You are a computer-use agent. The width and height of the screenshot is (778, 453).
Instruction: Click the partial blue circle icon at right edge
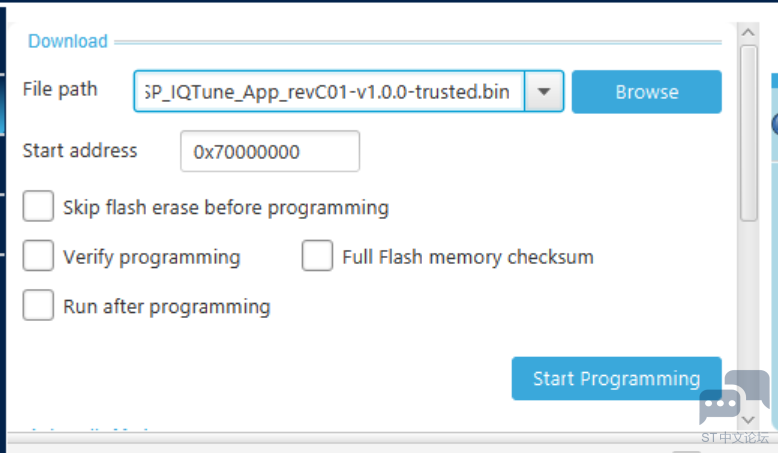[775, 124]
